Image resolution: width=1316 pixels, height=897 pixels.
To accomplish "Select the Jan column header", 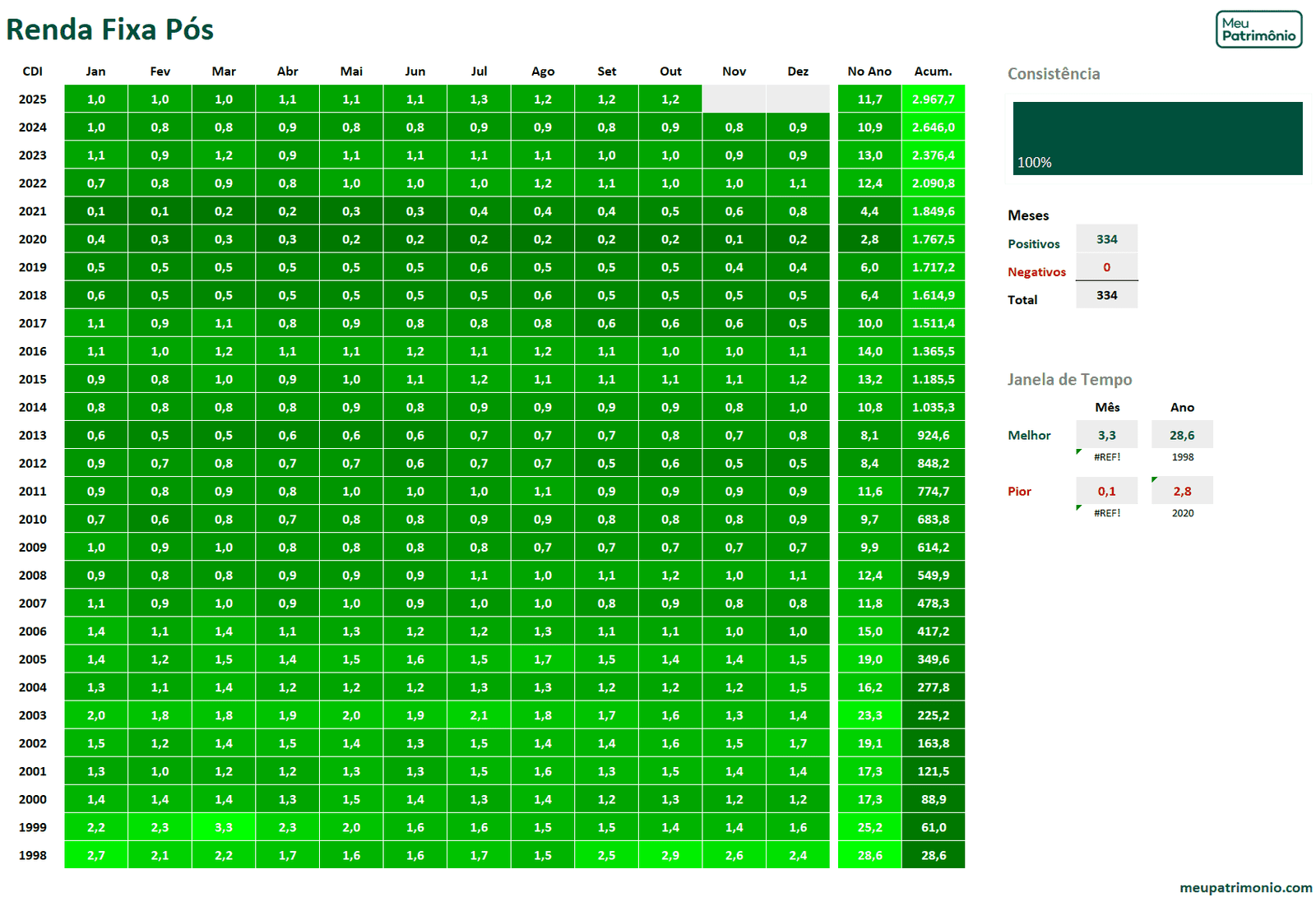I will click(x=95, y=72).
